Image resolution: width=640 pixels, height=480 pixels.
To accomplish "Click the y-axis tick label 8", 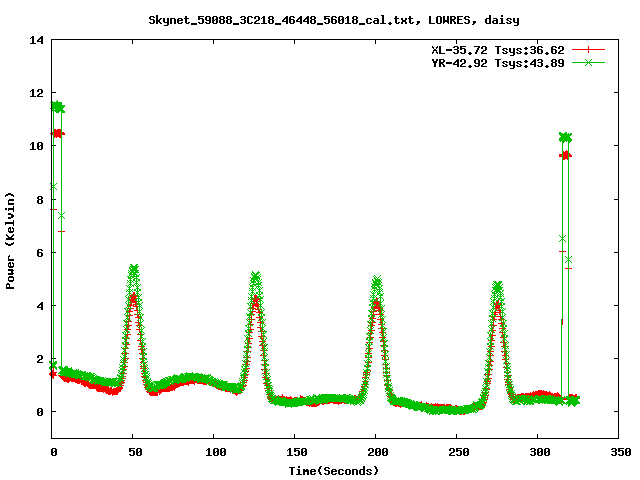I will [x=40, y=200].
